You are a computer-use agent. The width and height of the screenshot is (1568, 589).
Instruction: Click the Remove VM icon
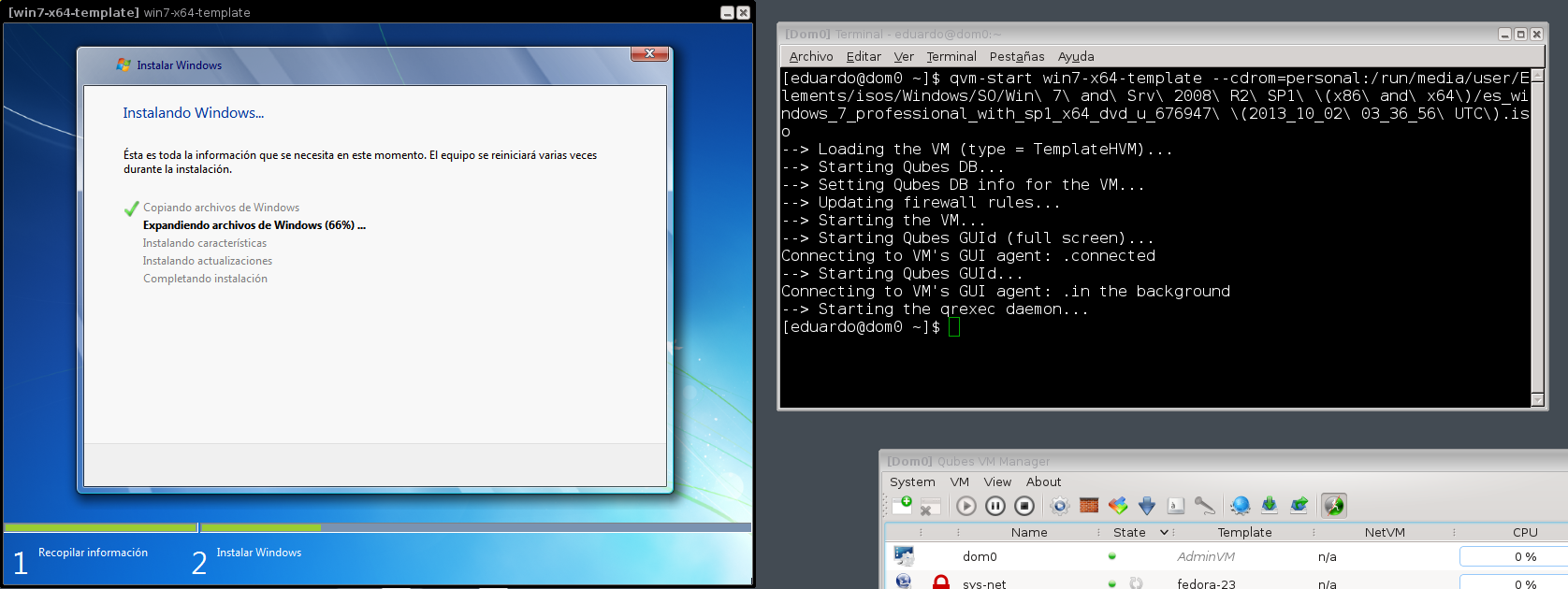(x=929, y=506)
